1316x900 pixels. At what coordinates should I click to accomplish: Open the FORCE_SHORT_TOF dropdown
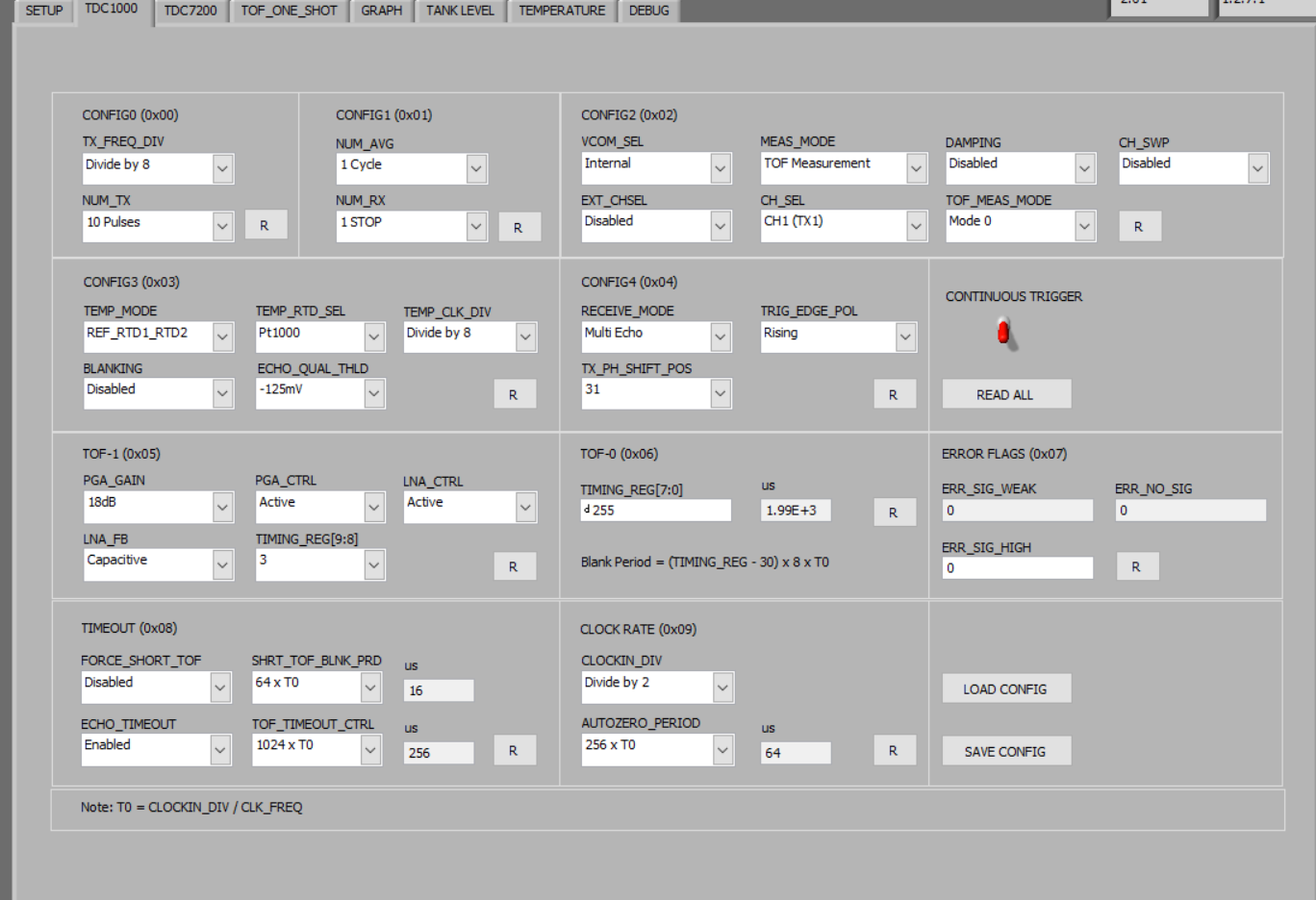pos(157,687)
